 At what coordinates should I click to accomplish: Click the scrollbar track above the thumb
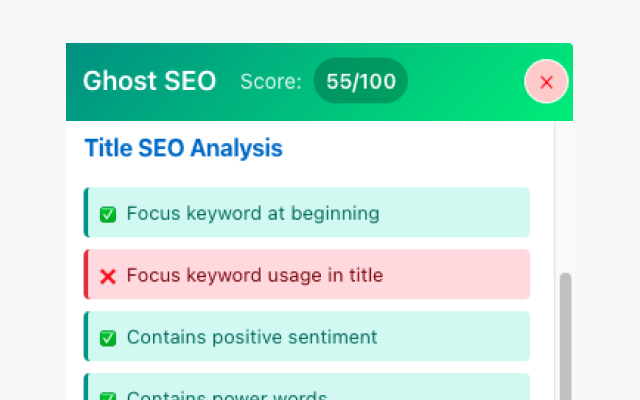pyautogui.click(x=565, y=200)
